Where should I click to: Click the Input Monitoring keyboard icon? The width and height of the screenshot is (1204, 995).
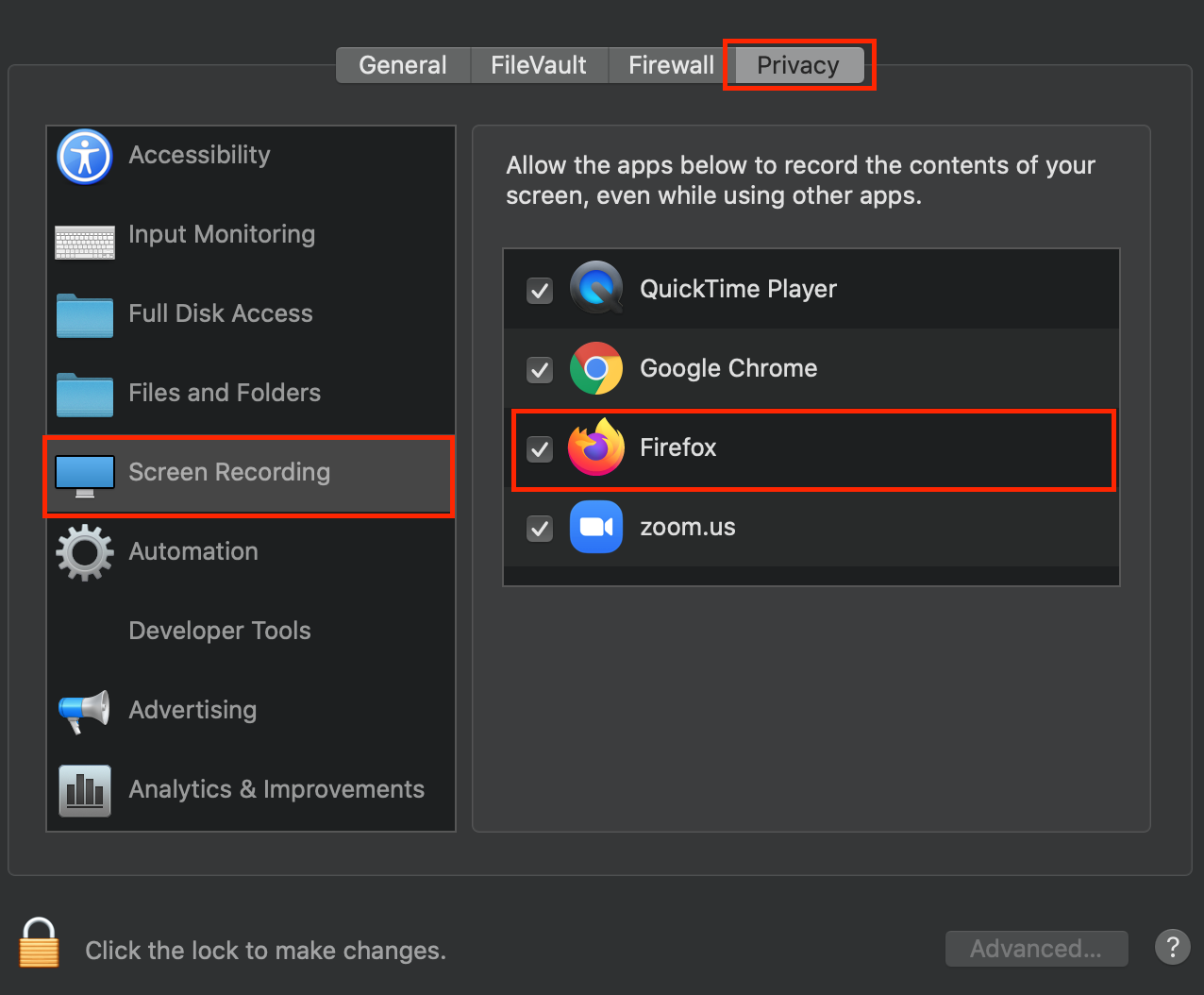tap(85, 242)
